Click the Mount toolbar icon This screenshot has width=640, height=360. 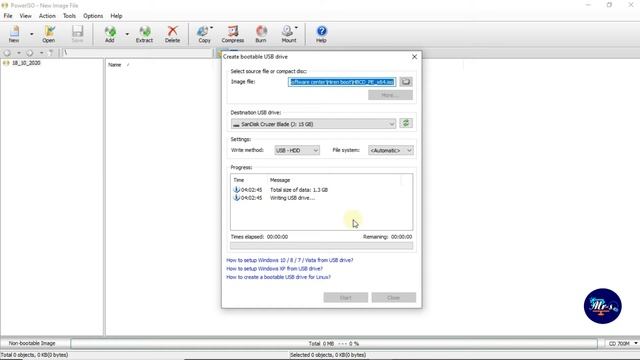click(289, 34)
